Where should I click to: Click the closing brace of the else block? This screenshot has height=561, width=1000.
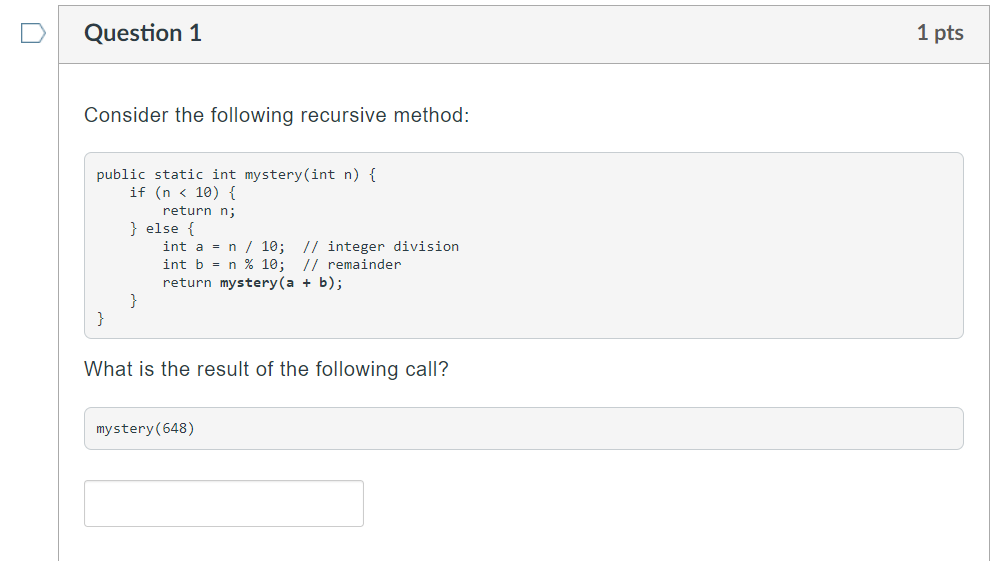click(x=133, y=300)
